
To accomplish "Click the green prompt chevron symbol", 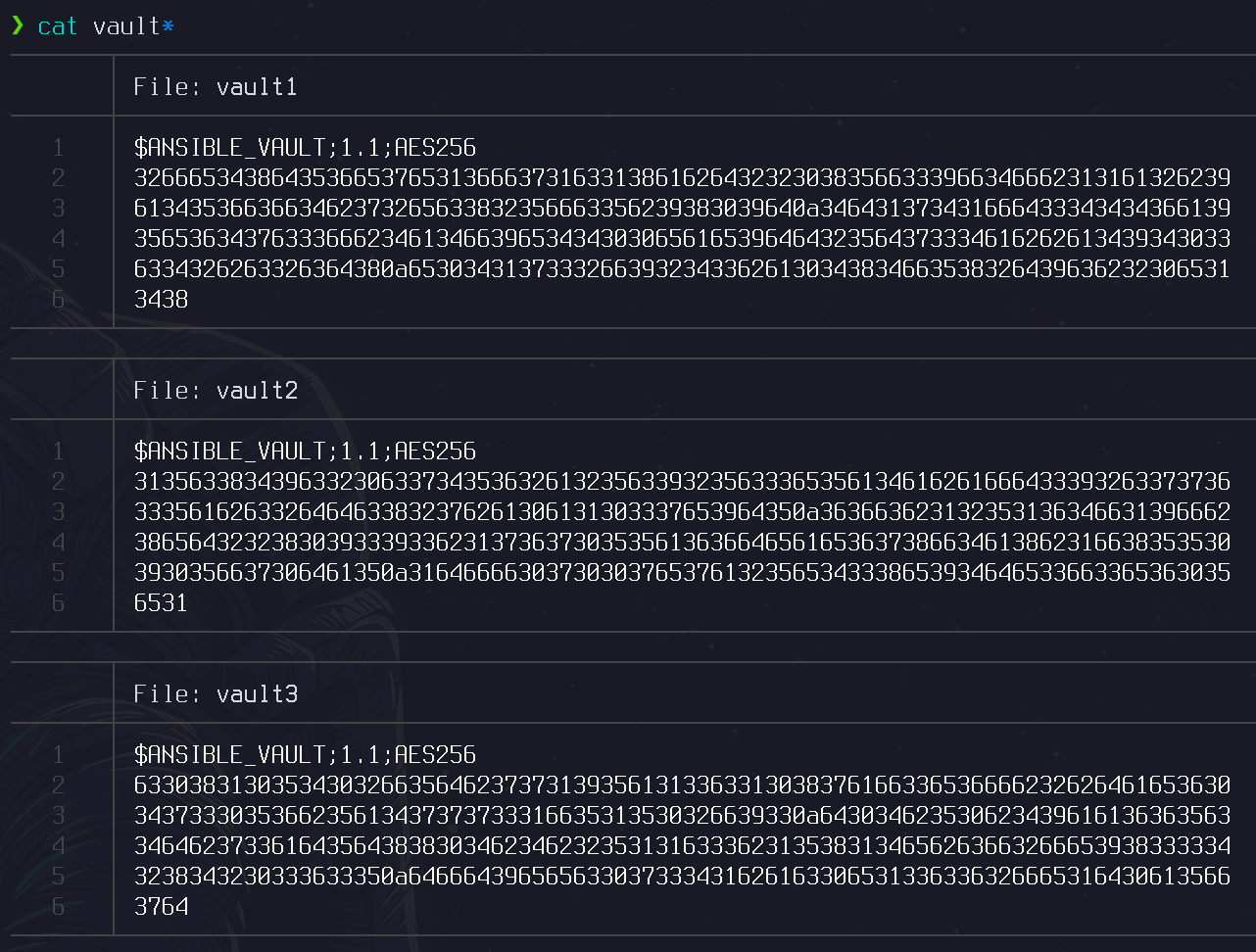I will [17, 25].
